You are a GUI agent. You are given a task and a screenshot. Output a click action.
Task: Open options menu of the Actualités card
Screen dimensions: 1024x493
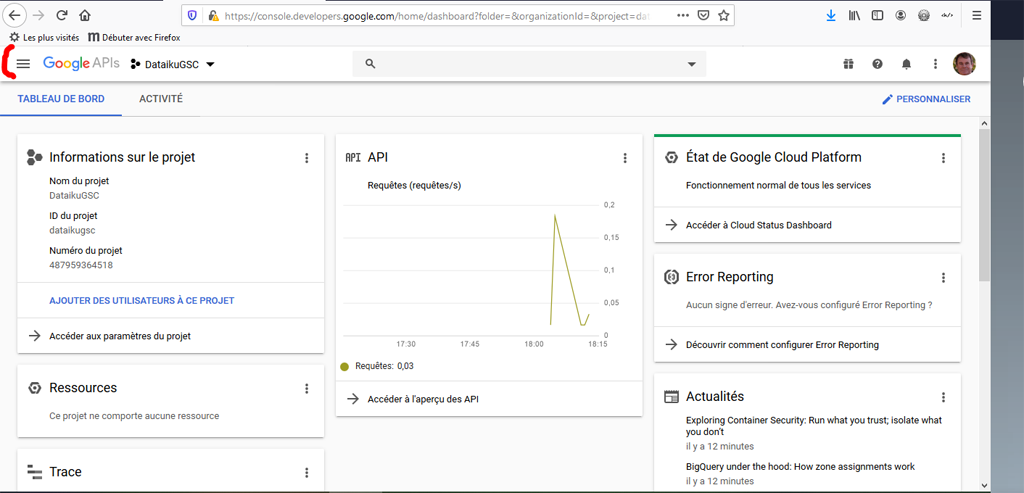tap(942, 397)
